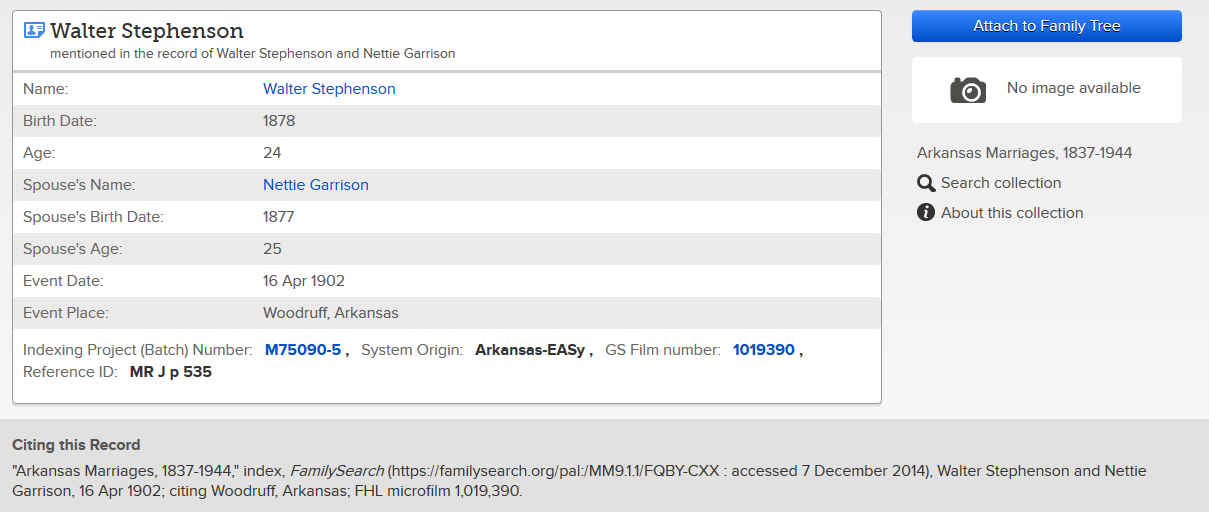Click the reference ID MR J p 535

[x=171, y=372]
